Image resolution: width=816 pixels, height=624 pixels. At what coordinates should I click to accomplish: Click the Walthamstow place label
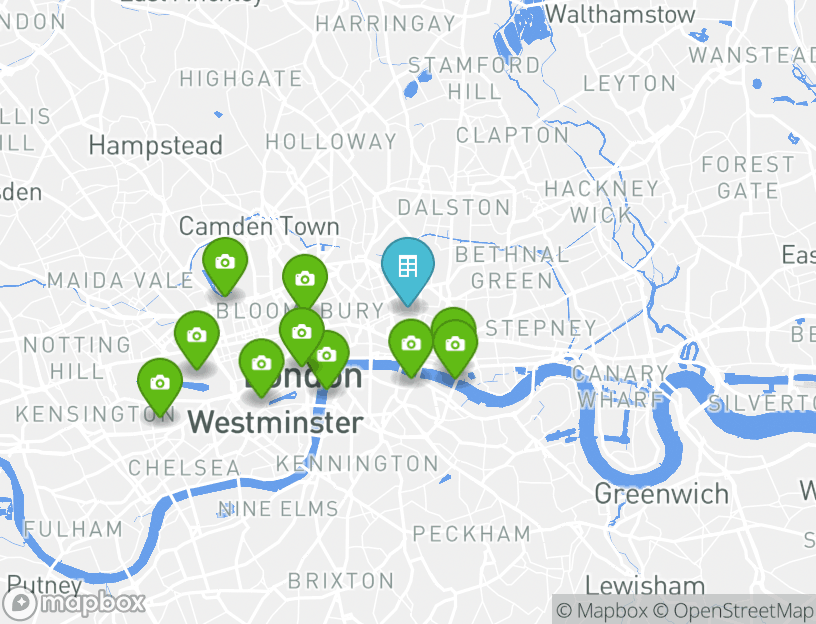(x=620, y=14)
